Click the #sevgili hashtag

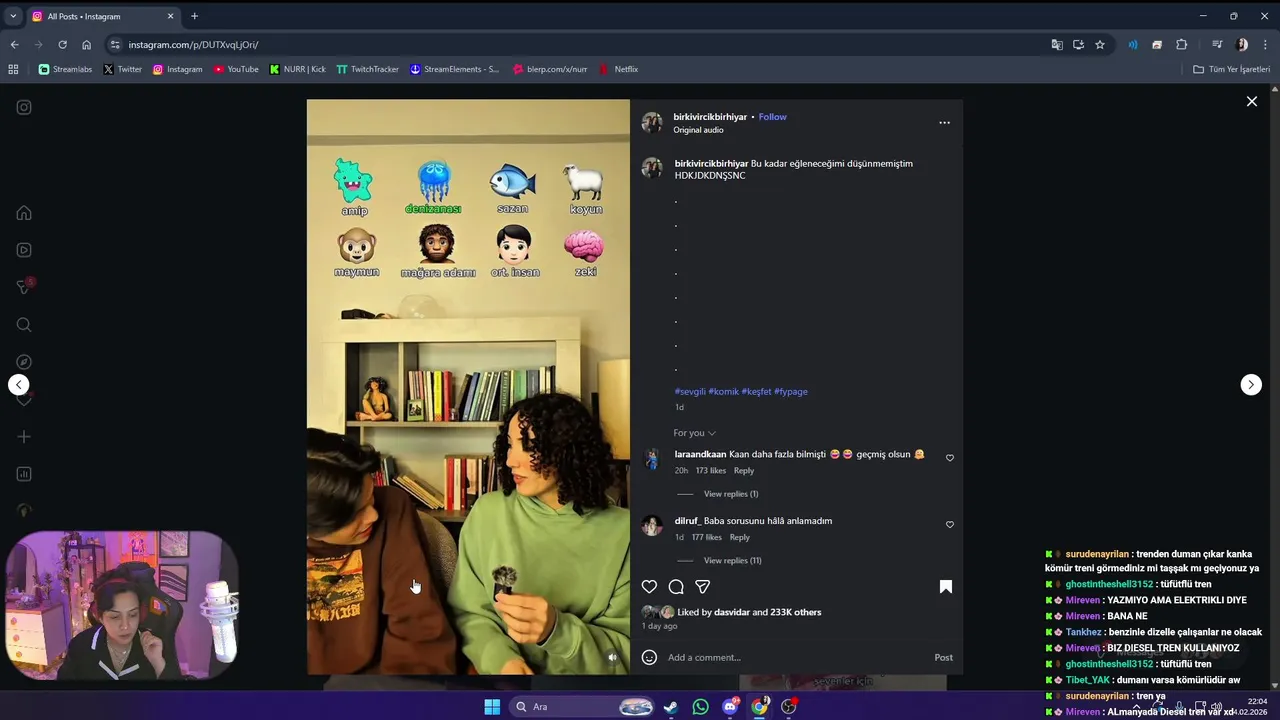tap(690, 392)
